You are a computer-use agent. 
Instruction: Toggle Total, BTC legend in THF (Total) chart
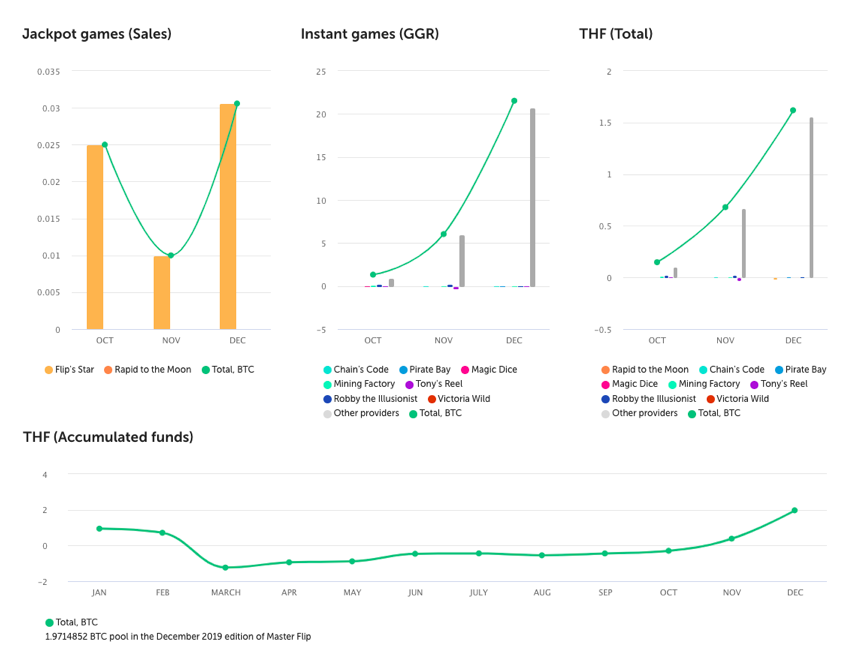714,413
